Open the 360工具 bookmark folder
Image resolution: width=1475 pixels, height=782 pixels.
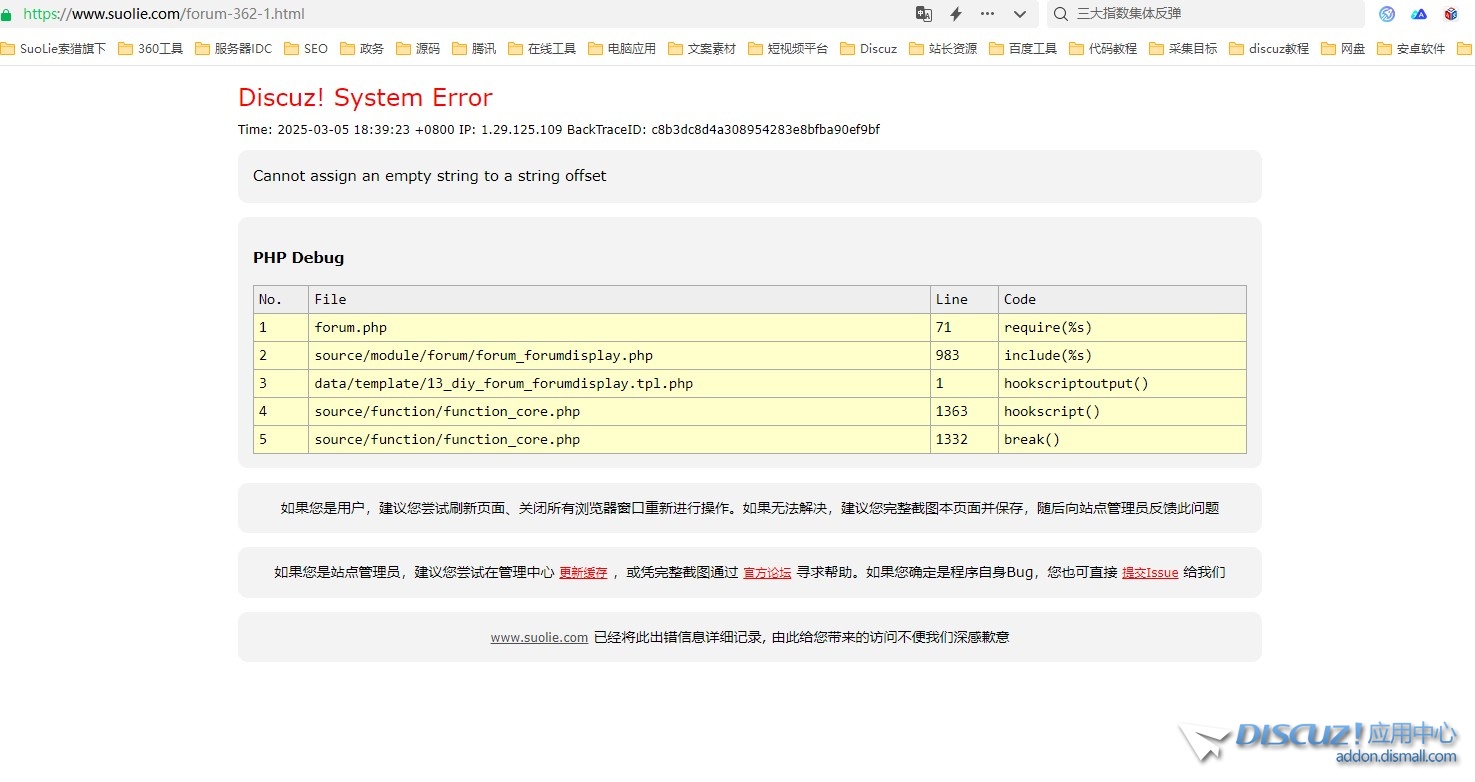tap(151, 48)
